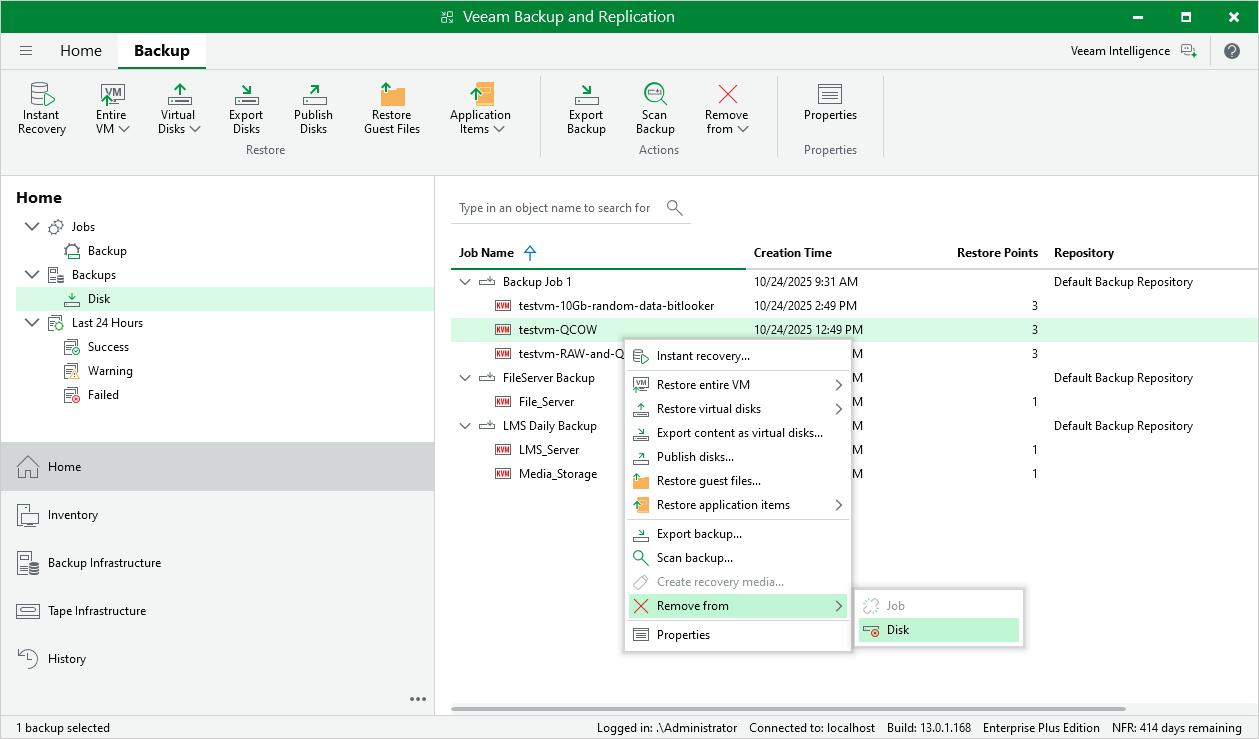This screenshot has width=1259, height=739.
Task: Sort by Restore Points column header
Action: 997,253
